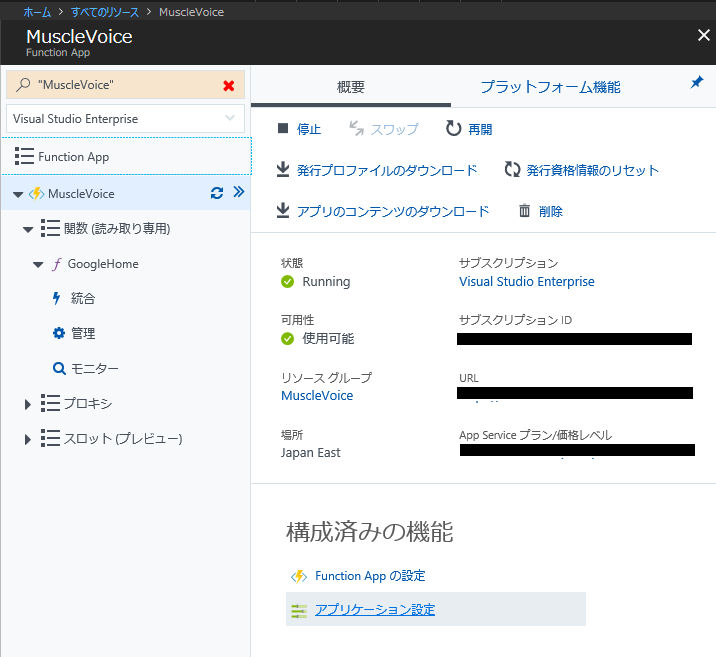Click the download icon for 発行プロファイル
This screenshot has height=657, width=716.
283,169
